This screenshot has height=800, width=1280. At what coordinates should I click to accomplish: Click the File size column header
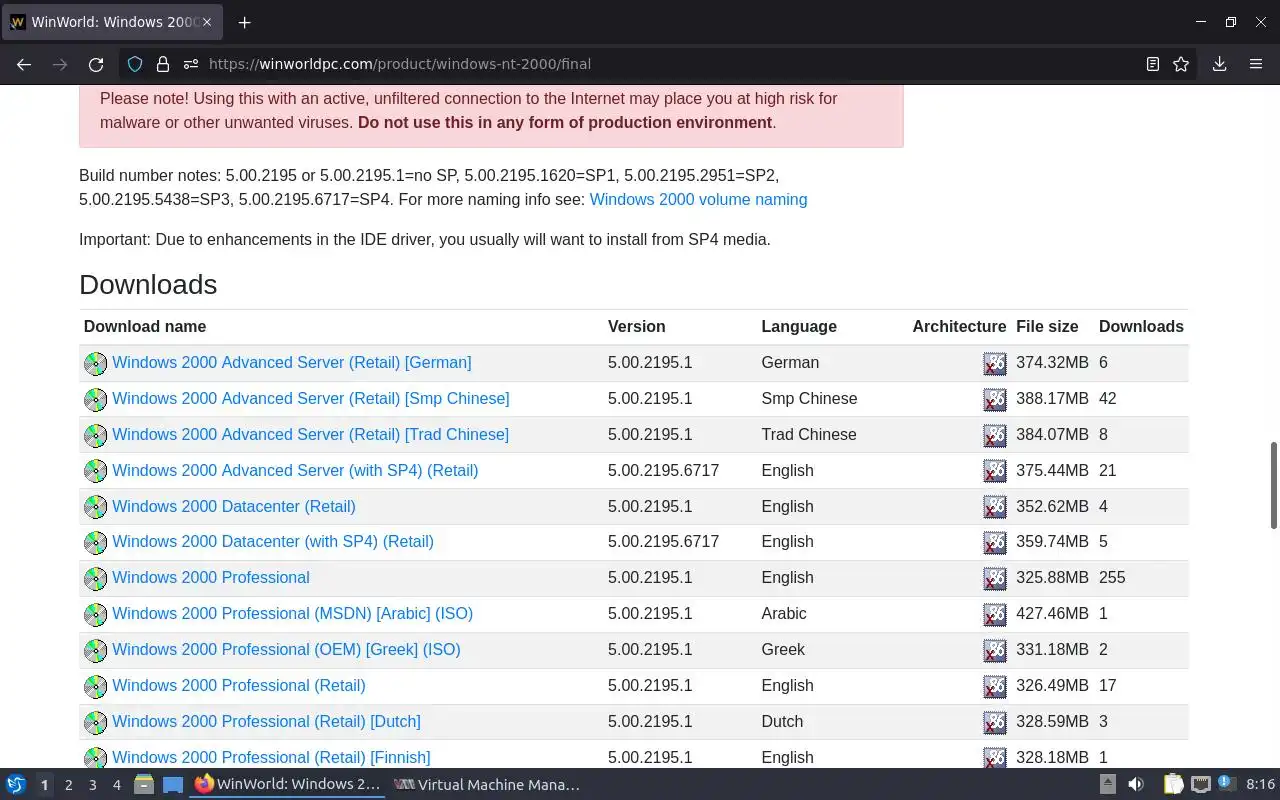pos(1047,326)
